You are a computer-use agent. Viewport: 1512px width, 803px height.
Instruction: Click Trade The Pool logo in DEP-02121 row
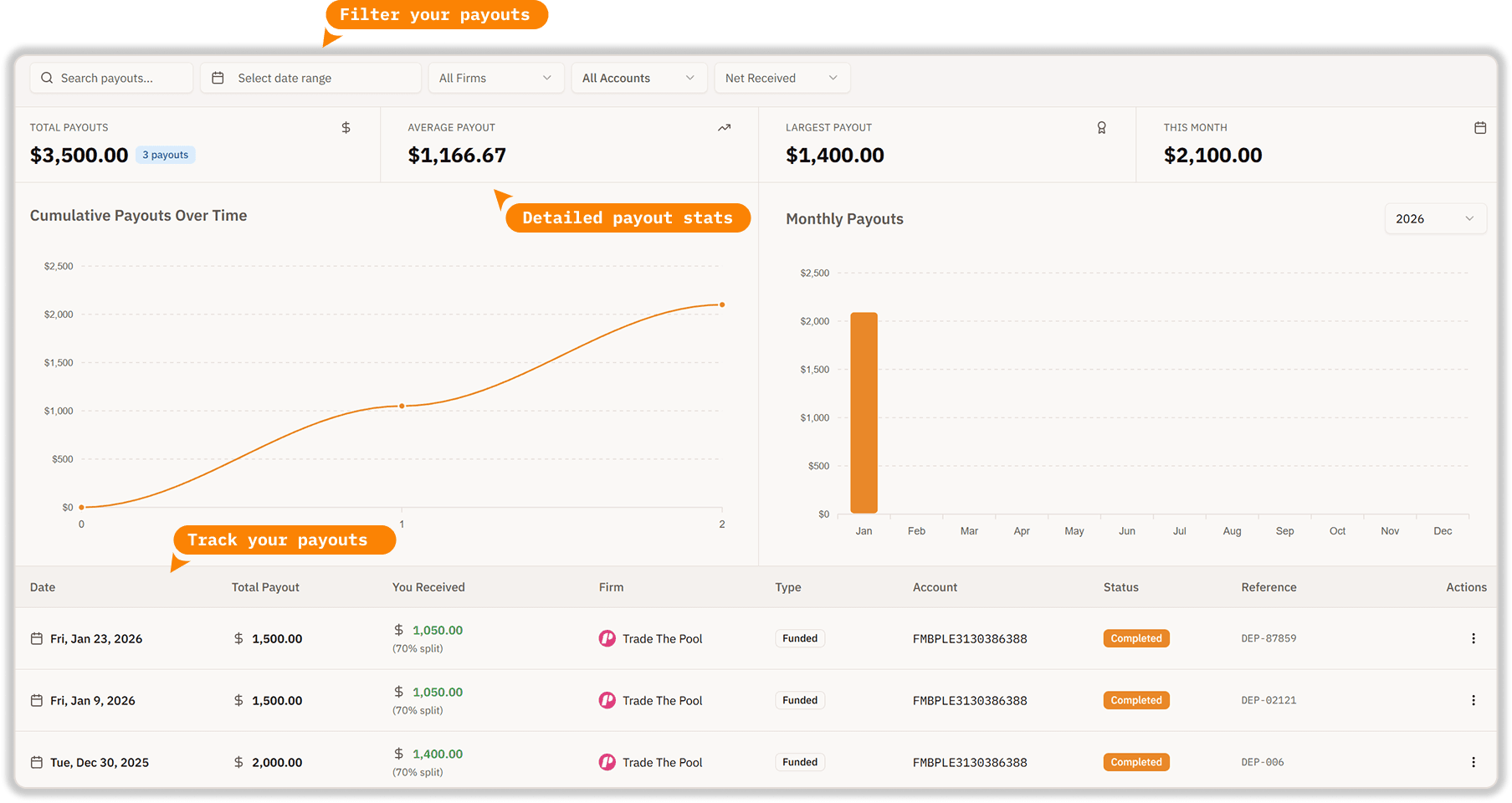607,700
